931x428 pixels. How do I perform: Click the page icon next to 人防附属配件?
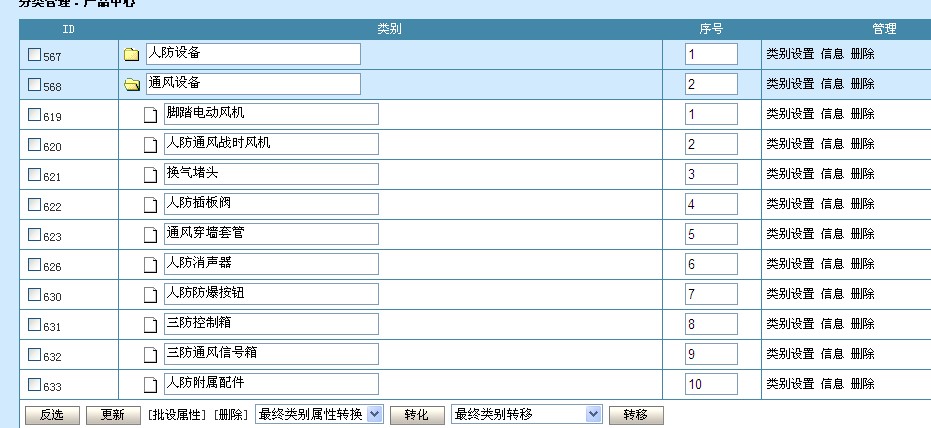tap(151, 385)
